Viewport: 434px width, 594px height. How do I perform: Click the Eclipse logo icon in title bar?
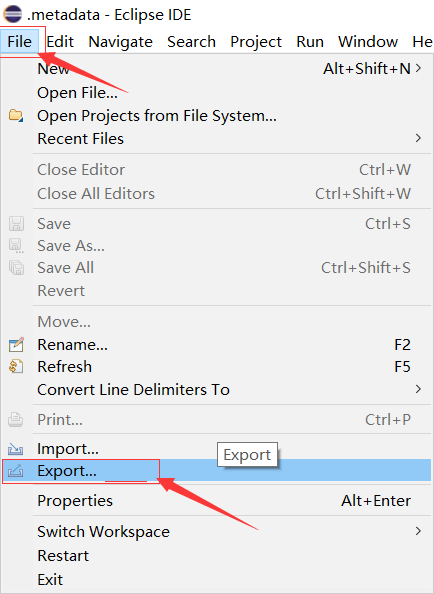13,14
